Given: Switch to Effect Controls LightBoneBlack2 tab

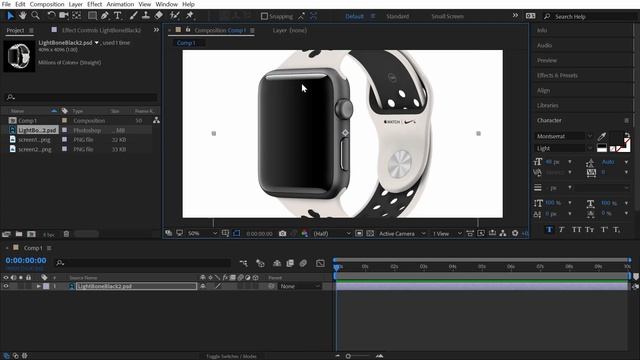Looking at the screenshot, I should pyautogui.click(x=101, y=30).
